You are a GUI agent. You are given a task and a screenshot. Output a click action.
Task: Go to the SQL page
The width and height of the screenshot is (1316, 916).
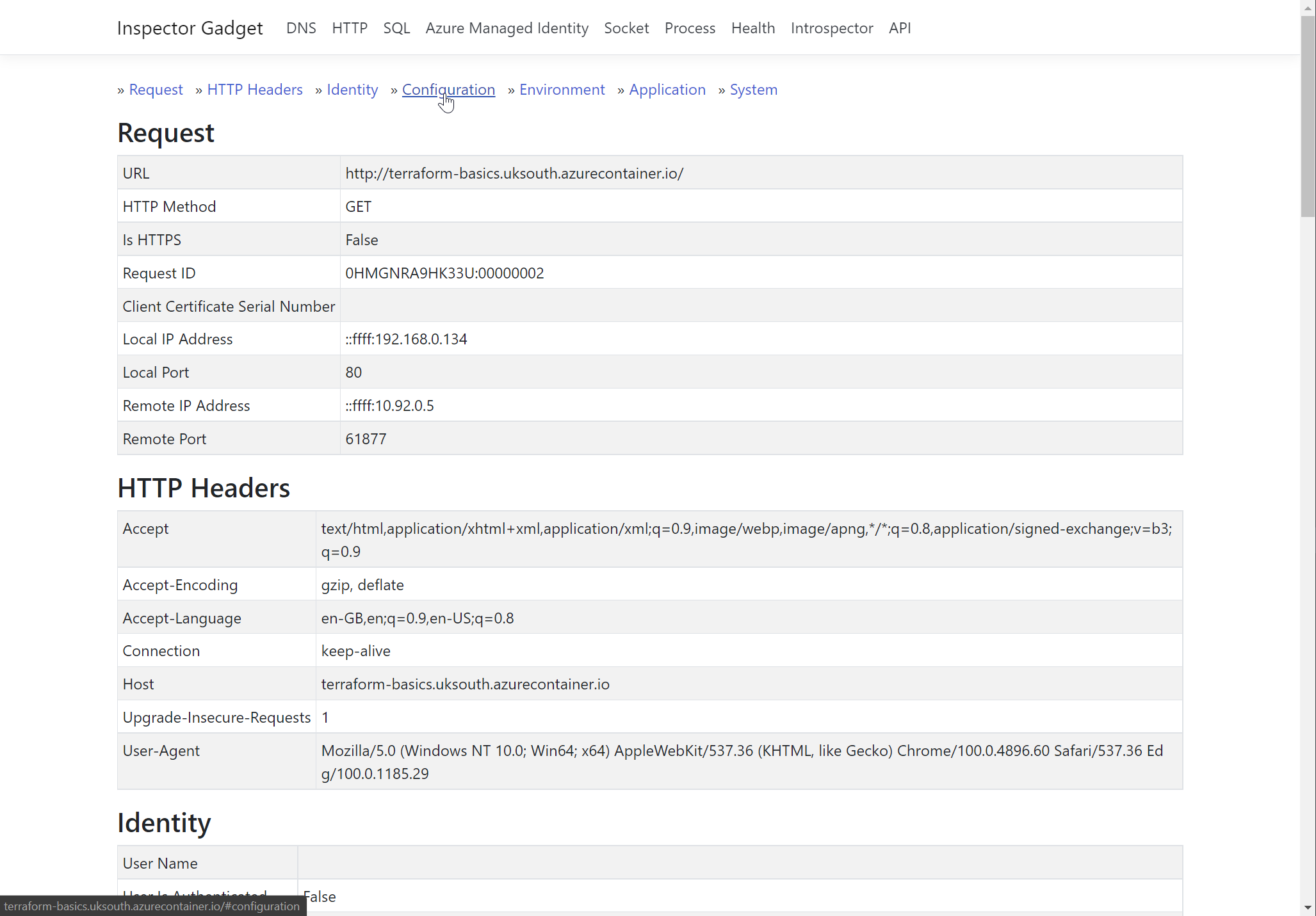[x=396, y=28]
